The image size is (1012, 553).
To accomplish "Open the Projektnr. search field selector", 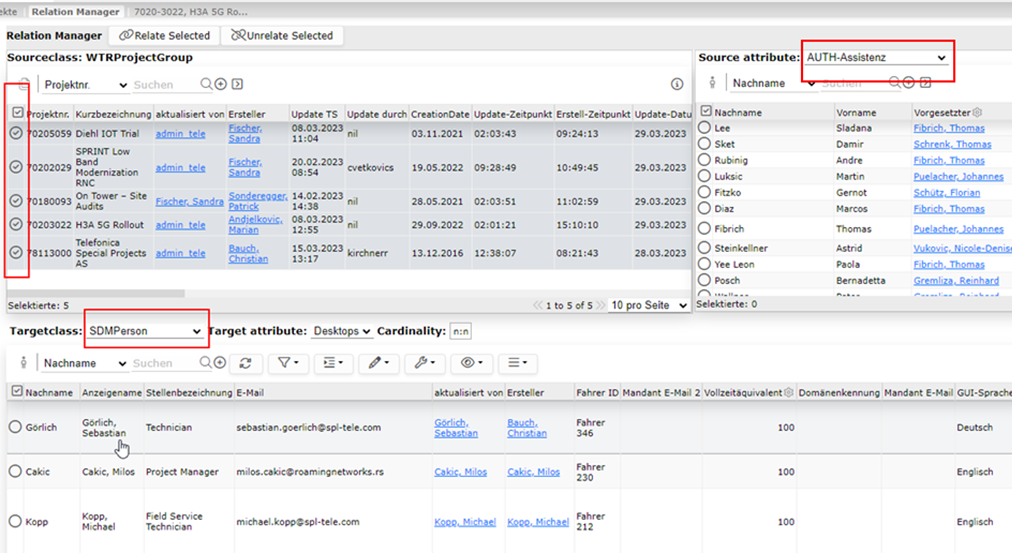I will coord(85,85).
